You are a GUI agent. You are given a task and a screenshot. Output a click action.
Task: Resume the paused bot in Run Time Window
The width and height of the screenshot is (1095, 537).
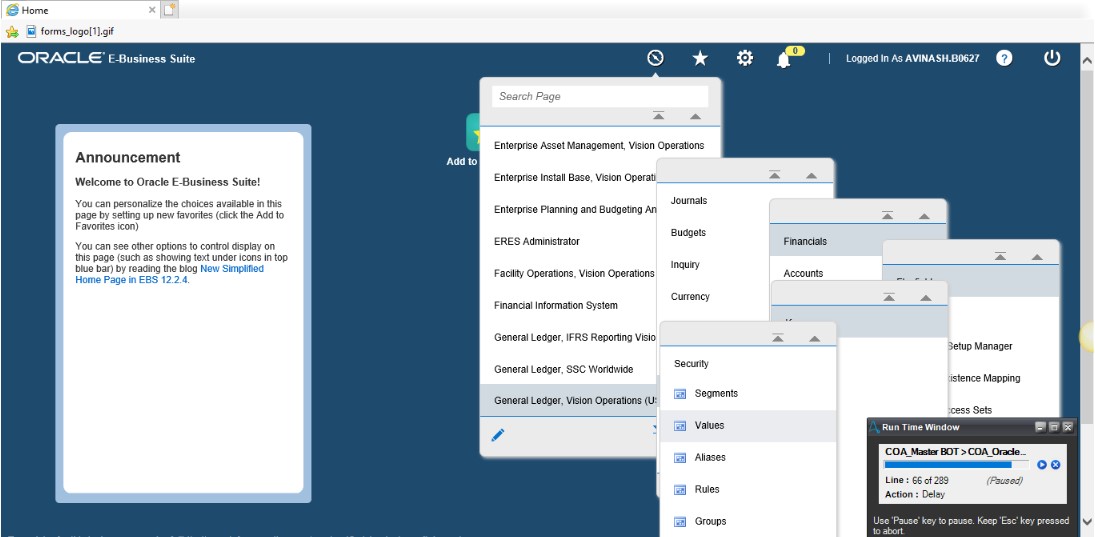coord(1042,465)
